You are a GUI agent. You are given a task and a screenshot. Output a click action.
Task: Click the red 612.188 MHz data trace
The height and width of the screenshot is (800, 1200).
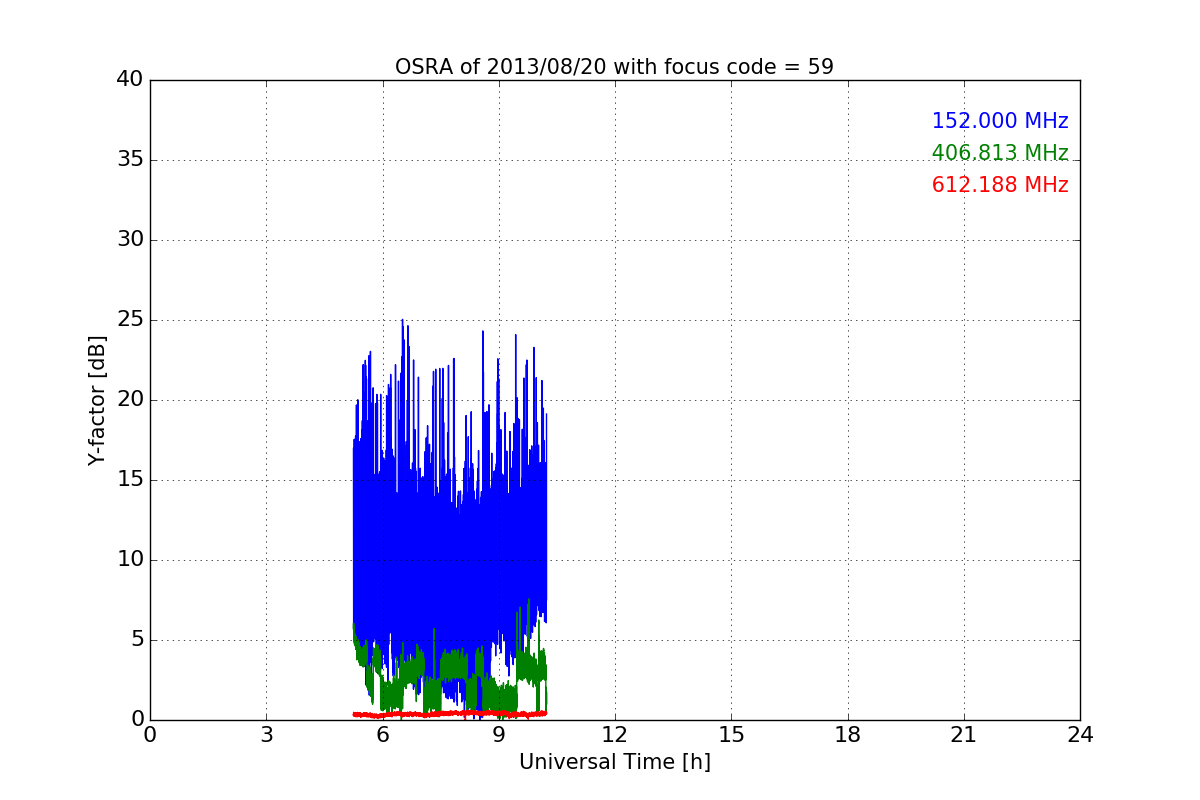[450, 714]
